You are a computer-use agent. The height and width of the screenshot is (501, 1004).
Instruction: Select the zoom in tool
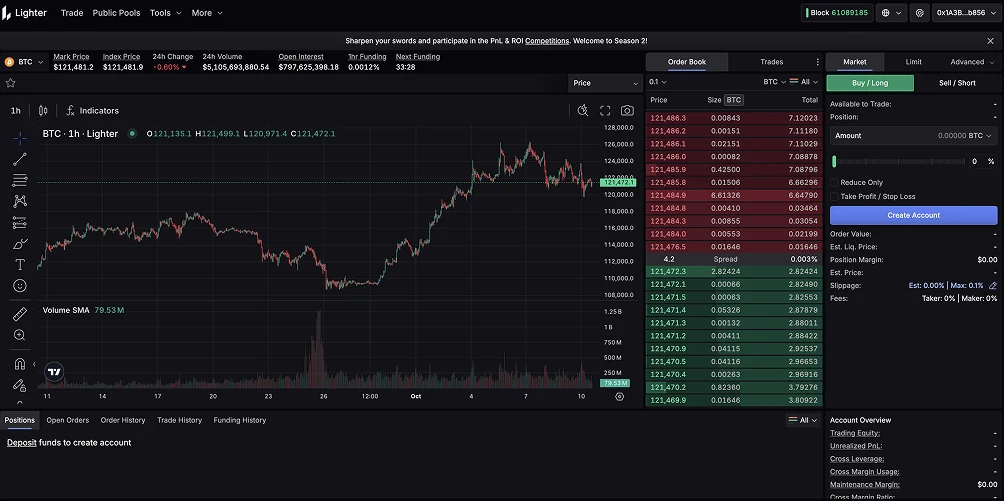pos(20,335)
